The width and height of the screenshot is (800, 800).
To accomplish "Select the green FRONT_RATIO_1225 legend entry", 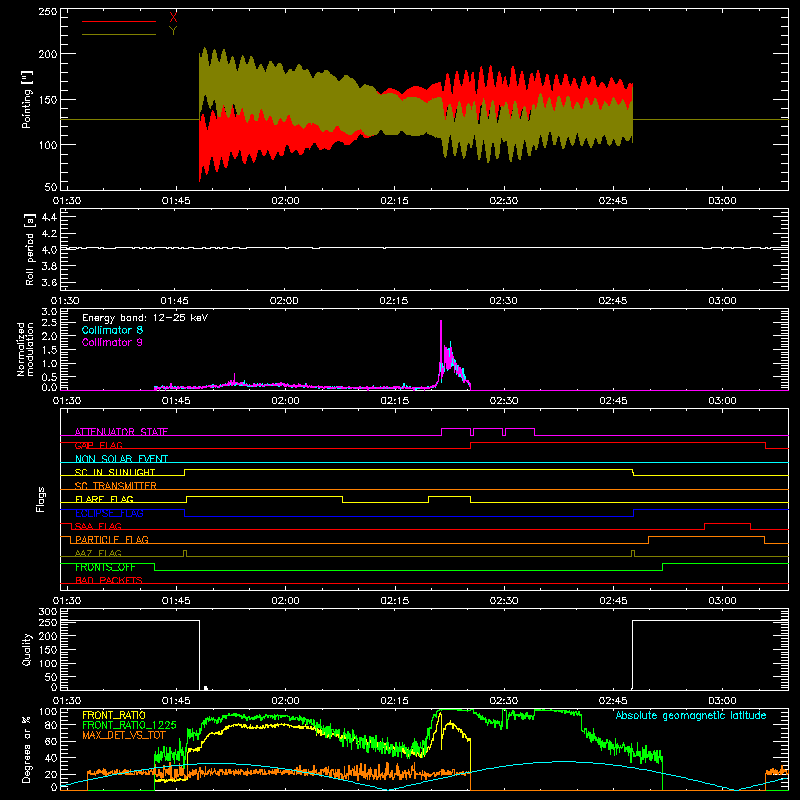I will coord(129,724).
